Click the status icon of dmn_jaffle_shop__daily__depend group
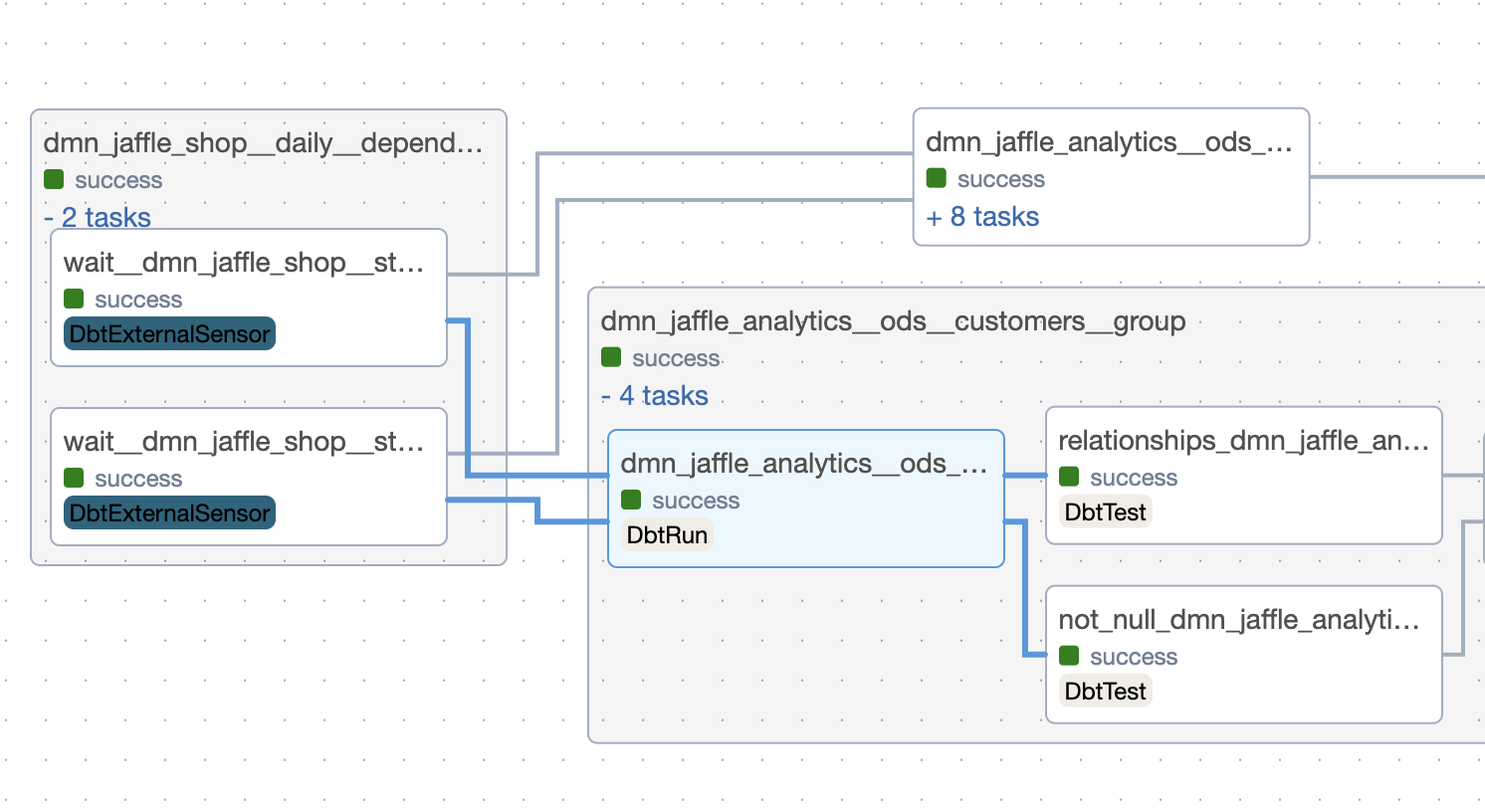 tap(54, 179)
